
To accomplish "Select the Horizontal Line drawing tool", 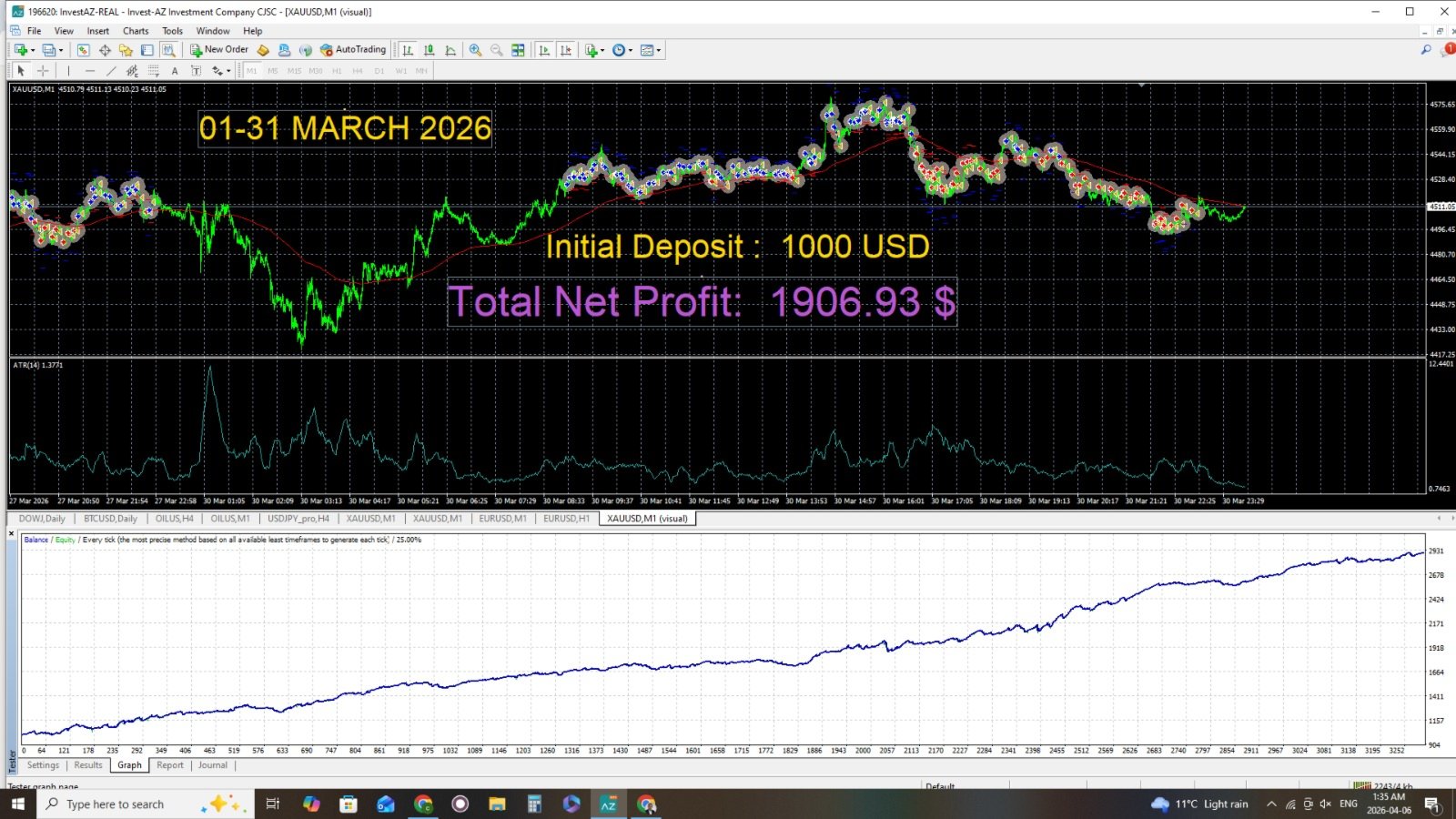I will (x=89, y=70).
